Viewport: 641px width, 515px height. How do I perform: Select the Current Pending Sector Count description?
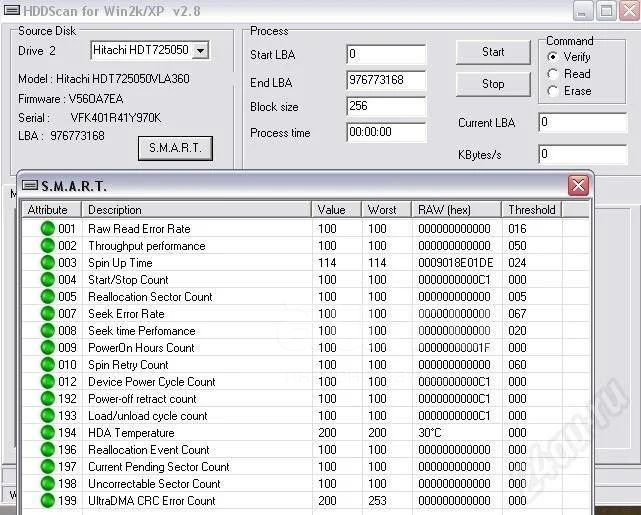coord(159,467)
